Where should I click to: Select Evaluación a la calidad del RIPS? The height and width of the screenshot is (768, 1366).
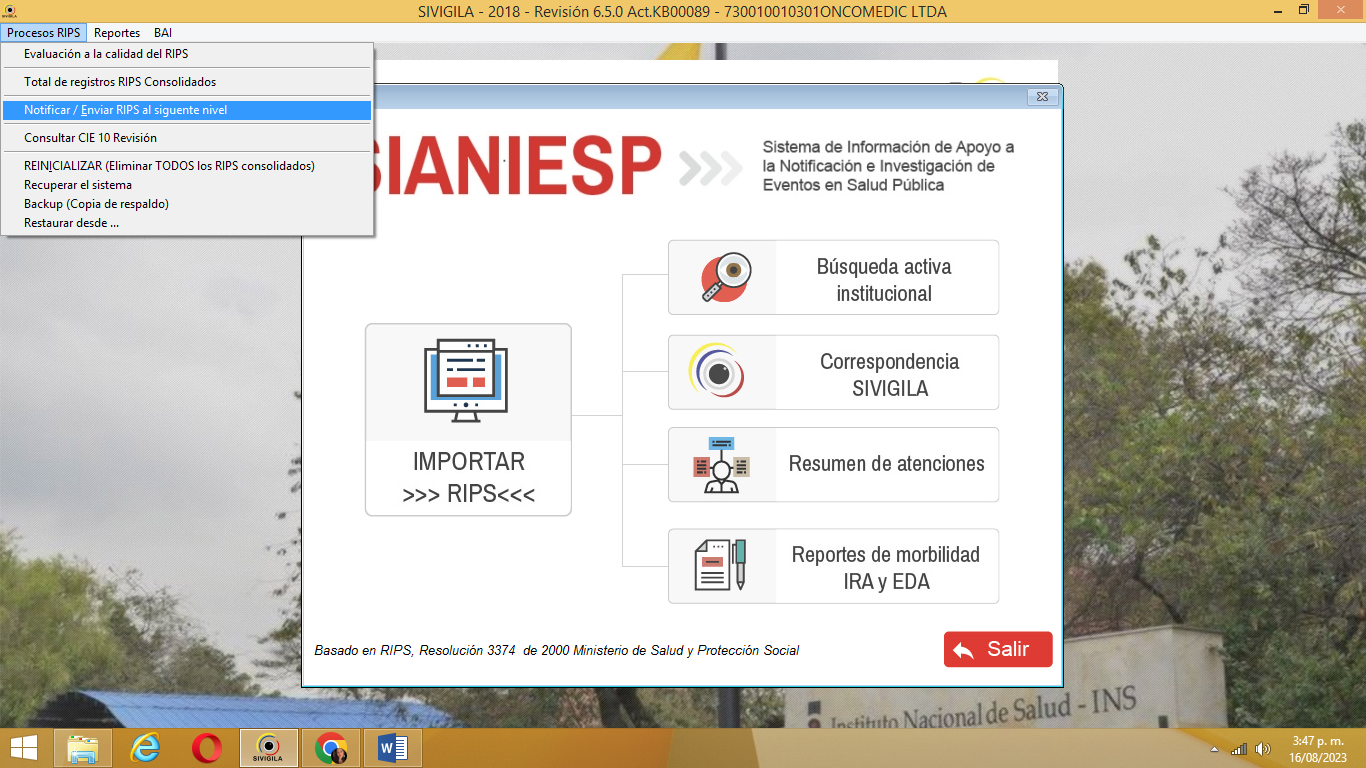(x=106, y=54)
